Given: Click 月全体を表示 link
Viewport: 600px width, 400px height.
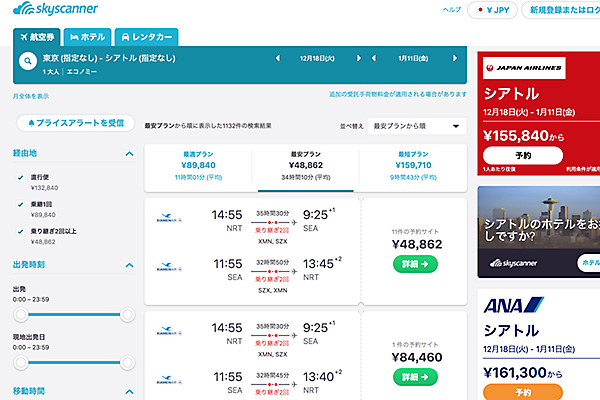Looking at the screenshot, I should (31, 96).
